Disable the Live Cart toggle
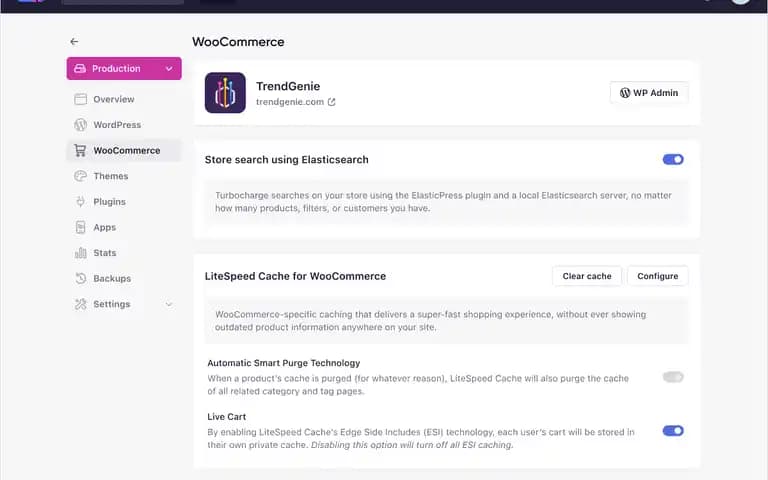This screenshot has height=480, width=768. click(x=673, y=431)
